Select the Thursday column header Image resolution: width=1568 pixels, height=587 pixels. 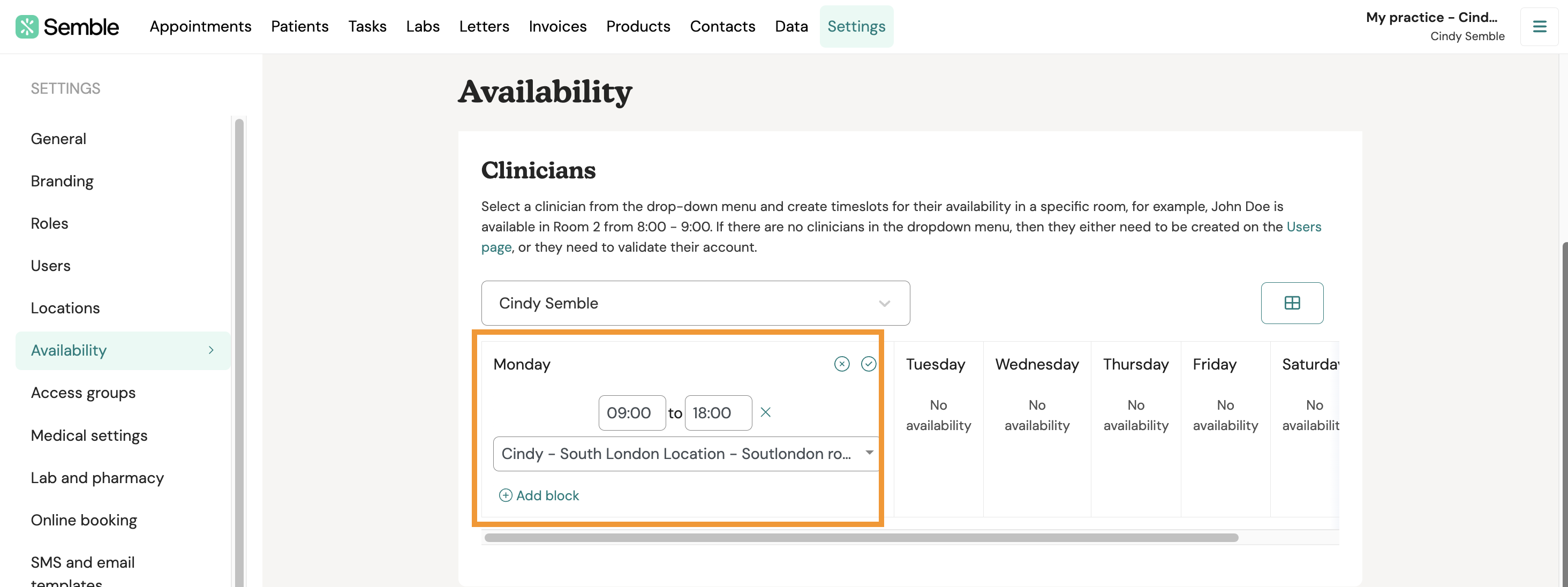click(1136, 364)
